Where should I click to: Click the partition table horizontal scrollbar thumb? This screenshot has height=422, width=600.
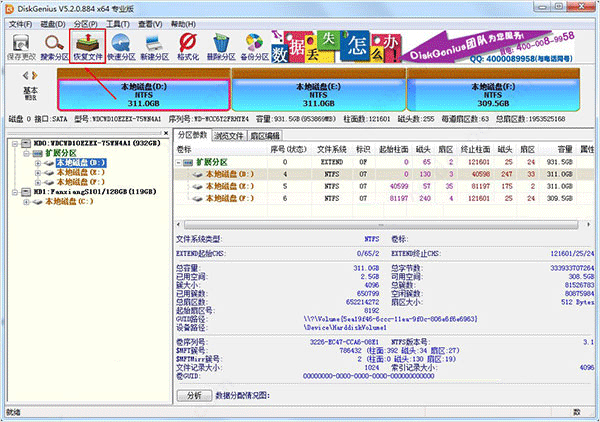[381, 225]
